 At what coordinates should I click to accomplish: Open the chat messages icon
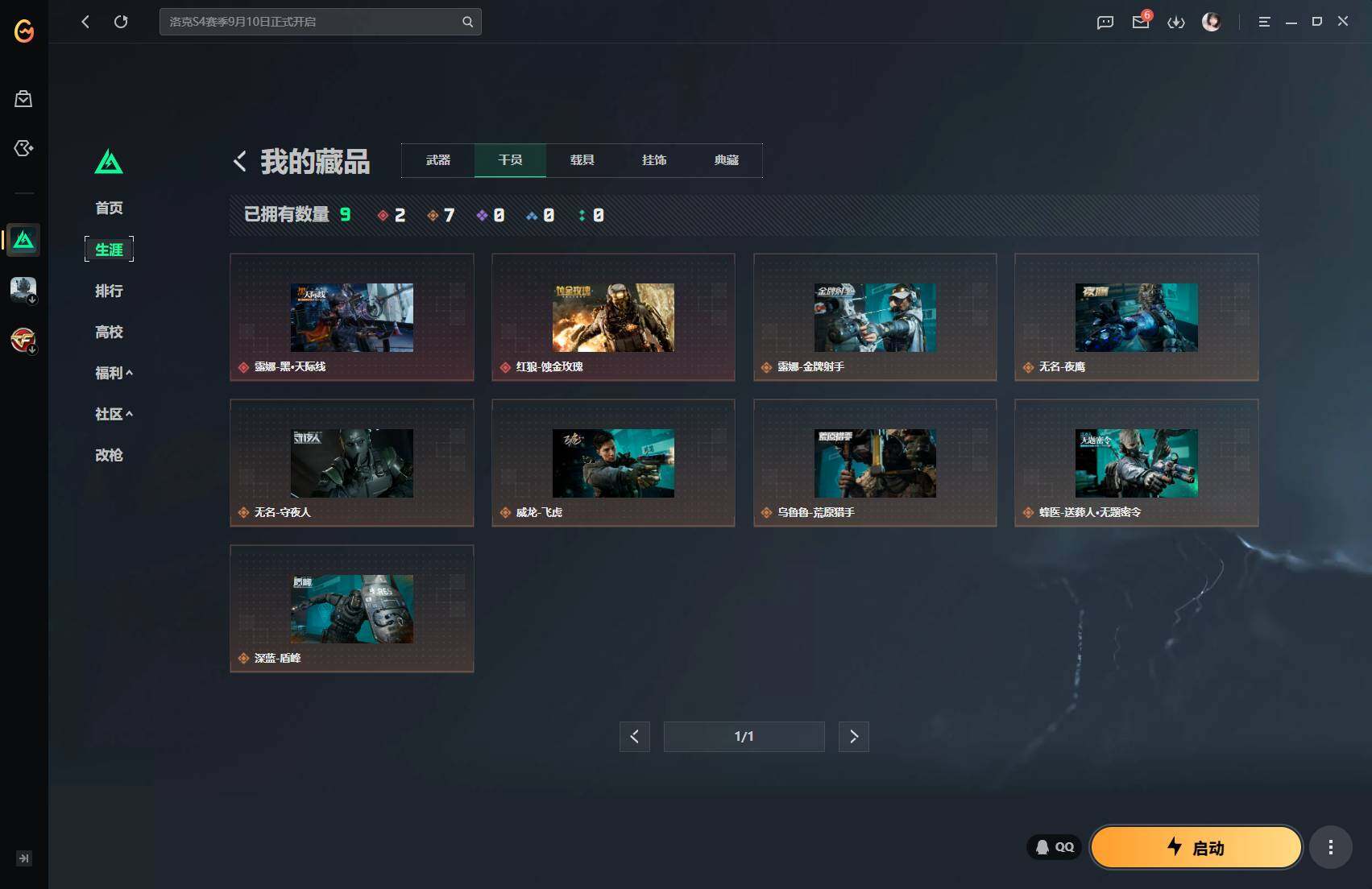point(1105,22)
